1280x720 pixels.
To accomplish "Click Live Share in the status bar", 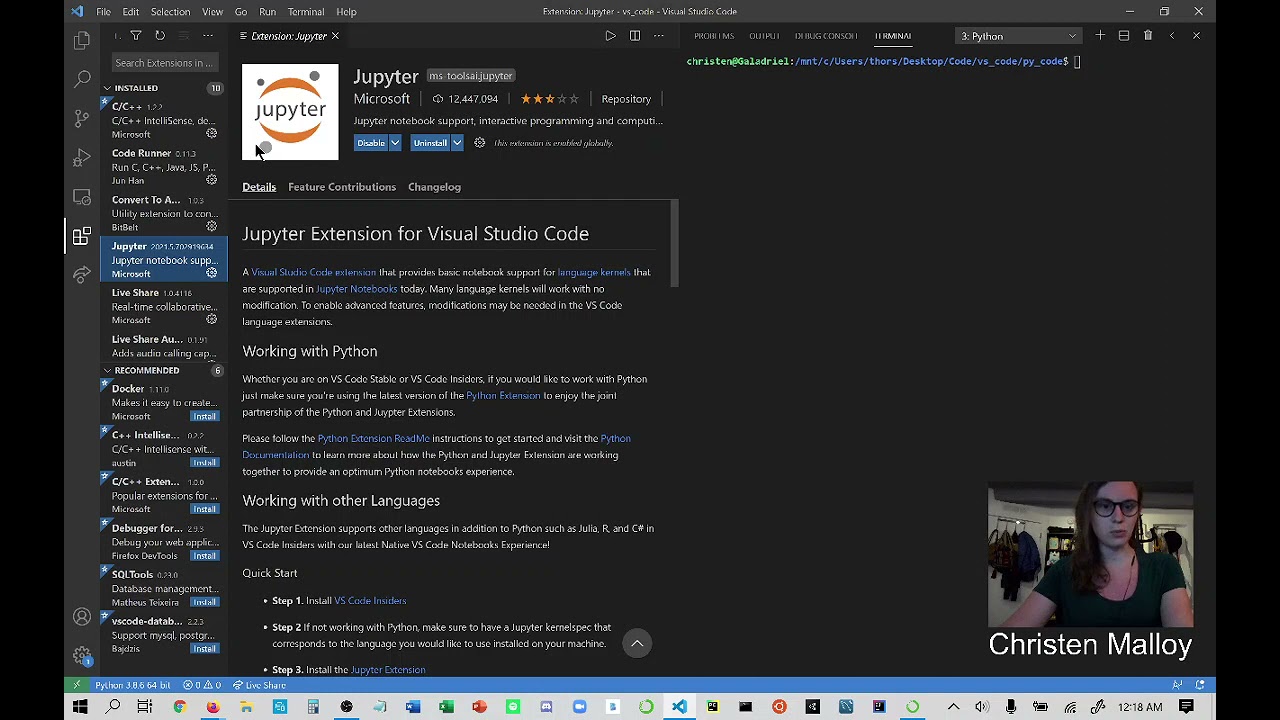I will (259, 685).
